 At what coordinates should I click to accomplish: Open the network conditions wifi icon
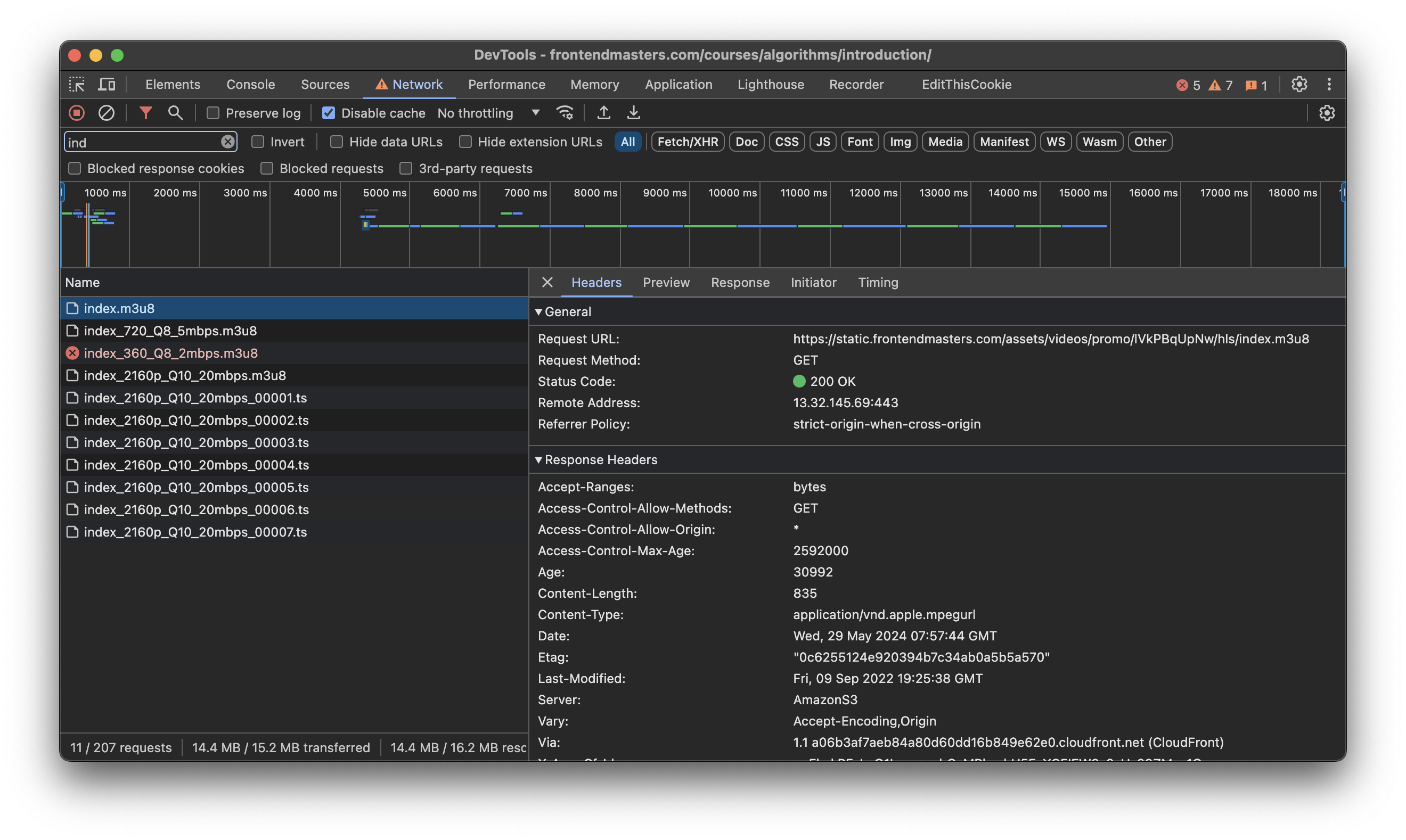pos(565,113)
